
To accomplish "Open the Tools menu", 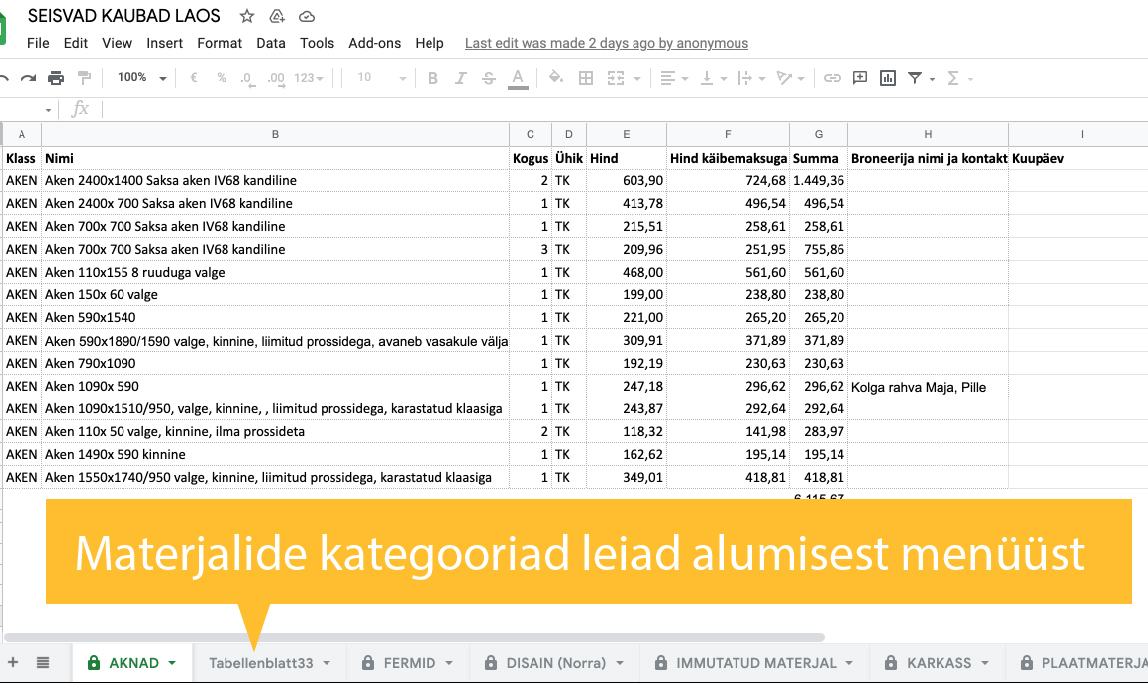I will click(316, 43).
